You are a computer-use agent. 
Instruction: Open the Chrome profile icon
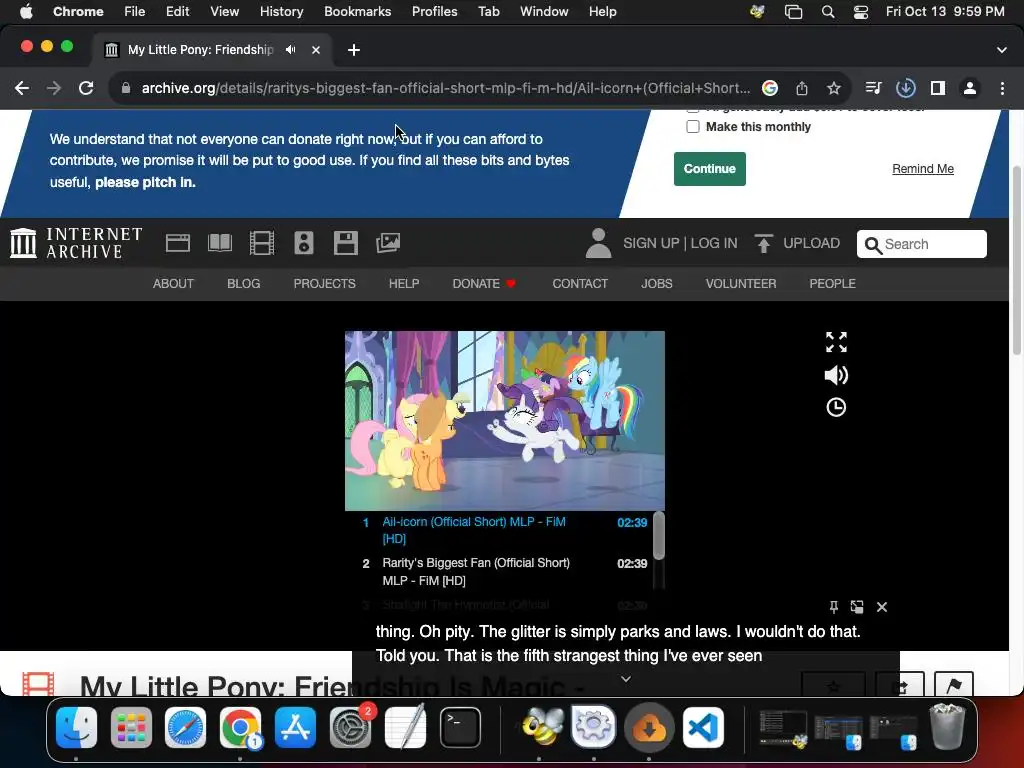tap(970, 88)
